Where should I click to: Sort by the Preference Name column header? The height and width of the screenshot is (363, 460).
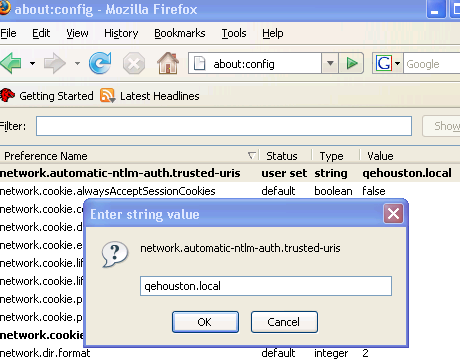point(129,156)
